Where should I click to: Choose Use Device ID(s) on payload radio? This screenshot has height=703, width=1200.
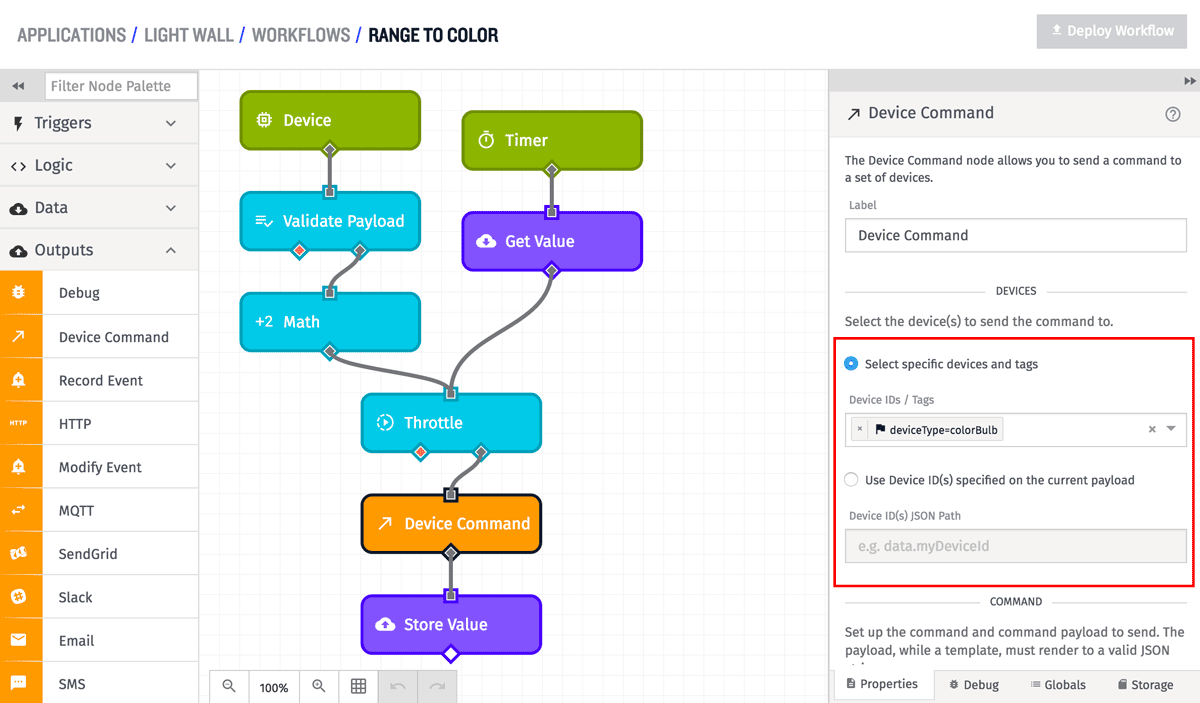tap(851, 480)
